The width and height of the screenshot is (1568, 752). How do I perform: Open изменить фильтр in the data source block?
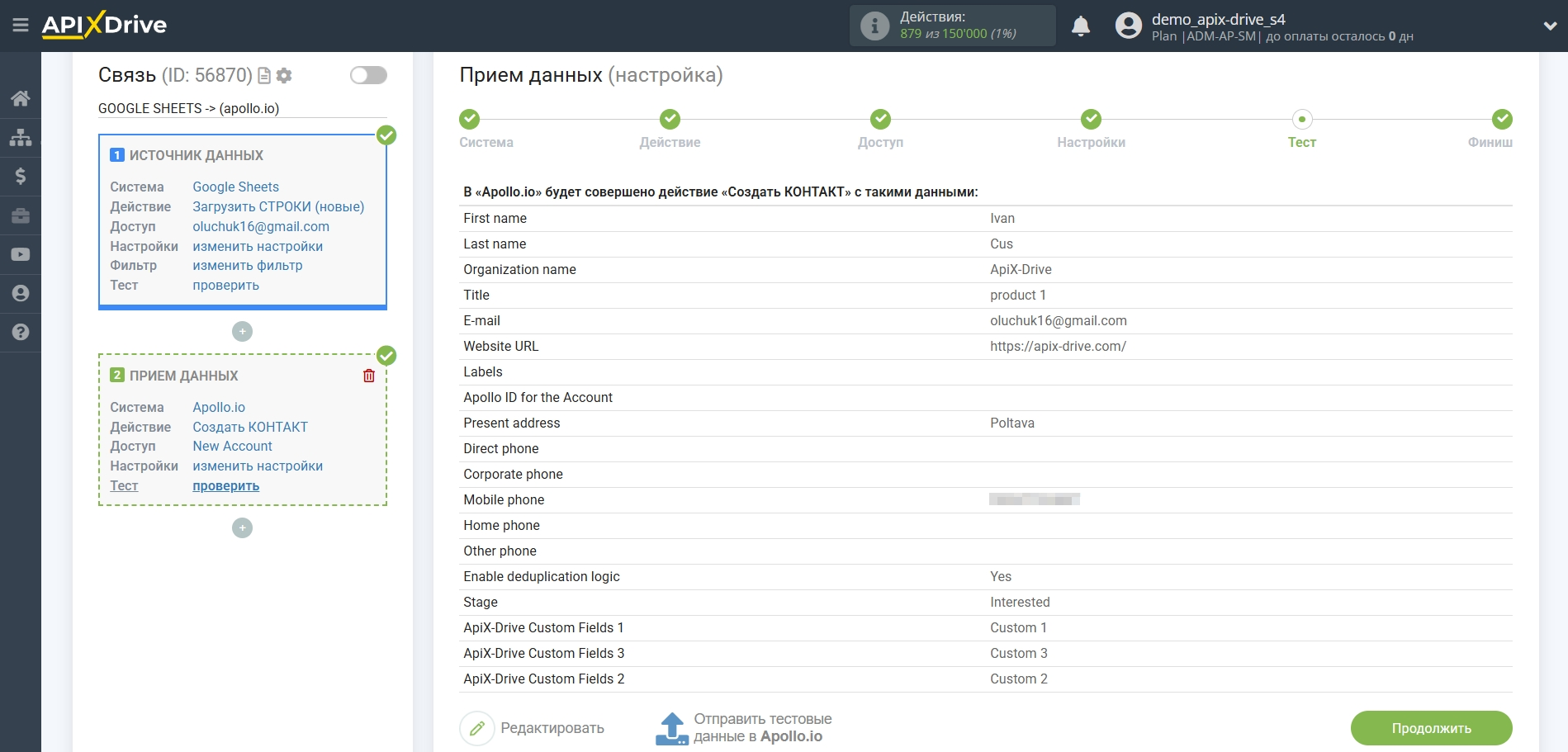(x=247, y=266)
